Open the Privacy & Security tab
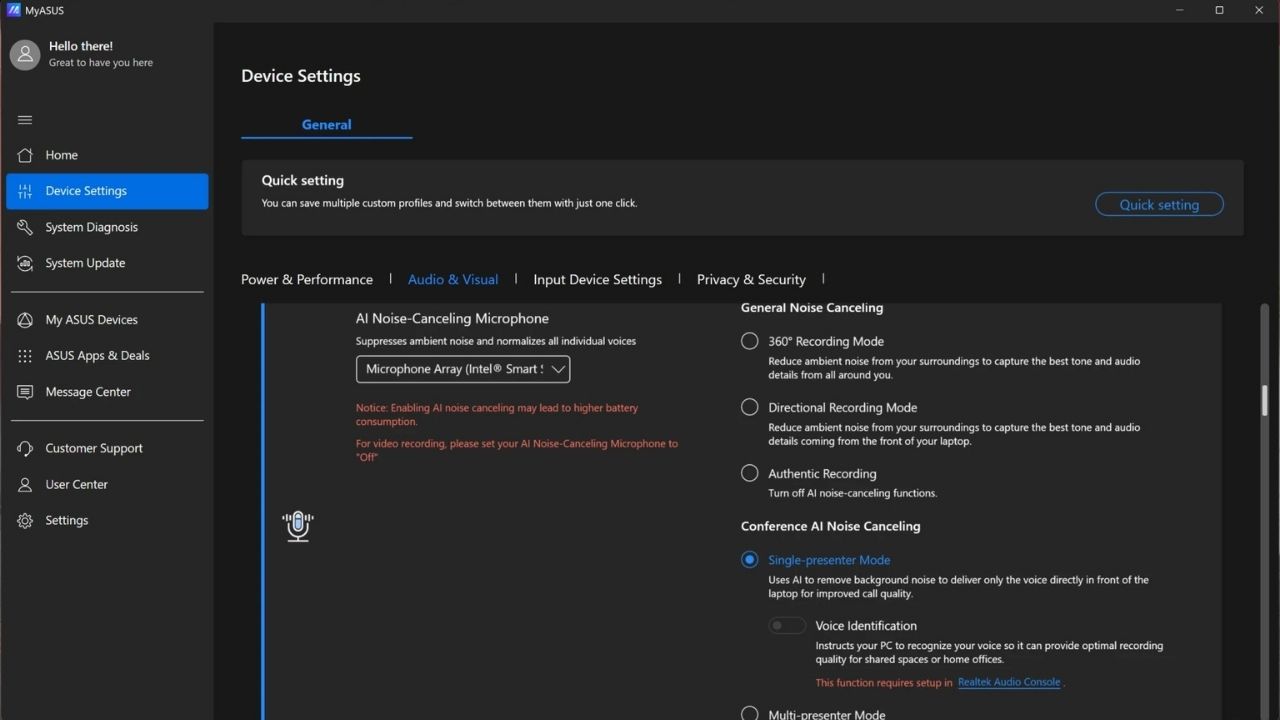This screenshot has height=720, width=1280. (751, 280)
